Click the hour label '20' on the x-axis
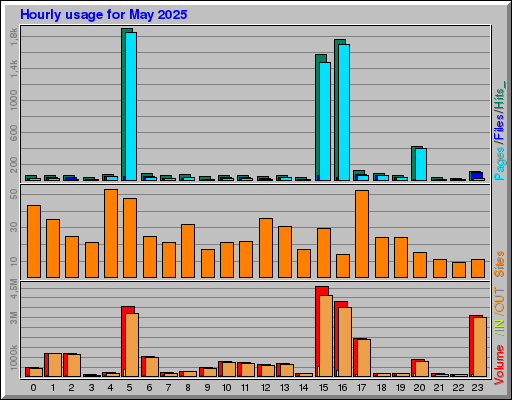 tap(419, 388)
